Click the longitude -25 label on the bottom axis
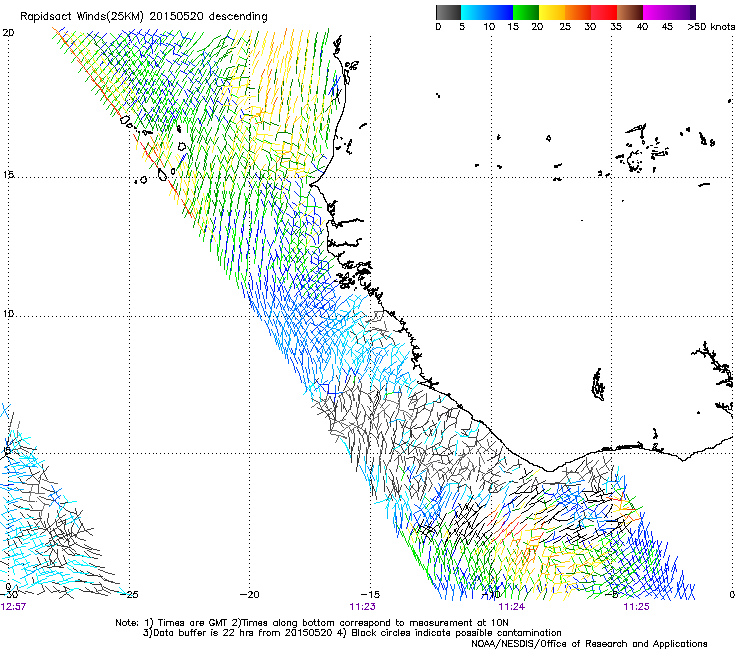740x650 pixels. coord(130,595)
